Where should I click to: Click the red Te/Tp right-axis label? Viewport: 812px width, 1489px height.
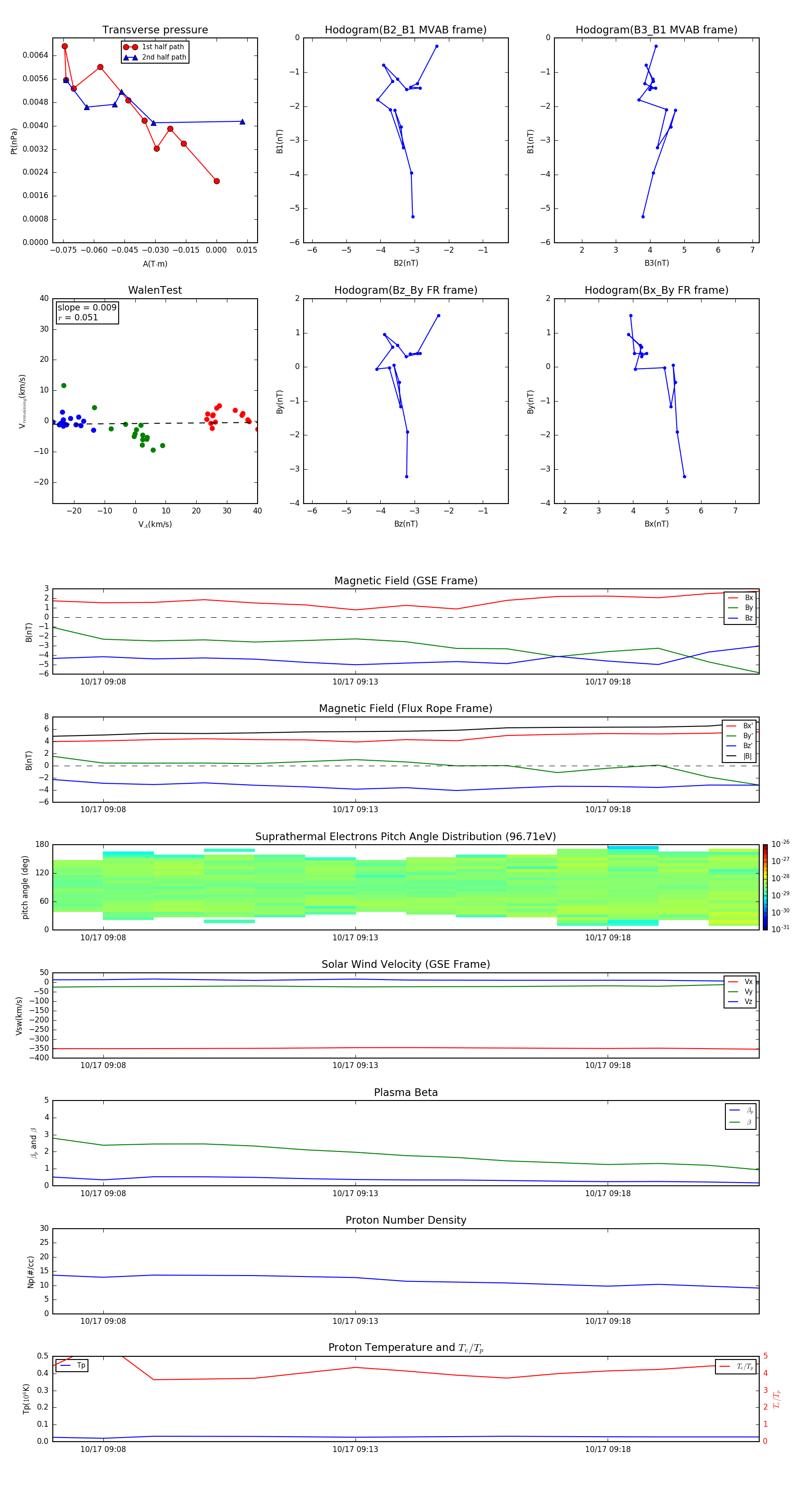coord(777,1399)
